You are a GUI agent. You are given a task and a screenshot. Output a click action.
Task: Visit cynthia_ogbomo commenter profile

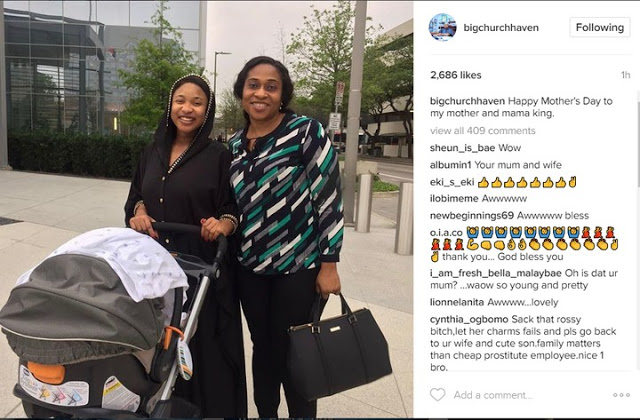[469, 319]
